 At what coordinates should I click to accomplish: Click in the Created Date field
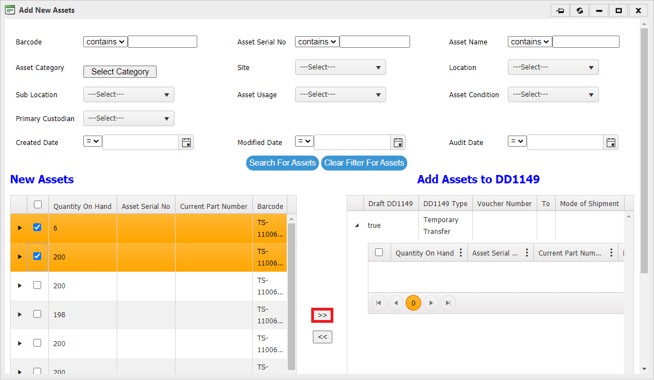(141, 142)
